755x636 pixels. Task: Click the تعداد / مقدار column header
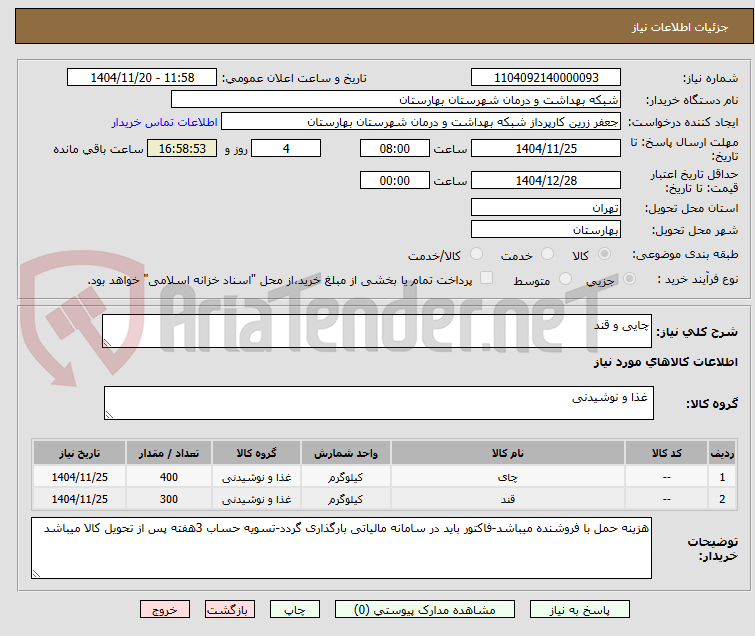[x=169, y=453]
